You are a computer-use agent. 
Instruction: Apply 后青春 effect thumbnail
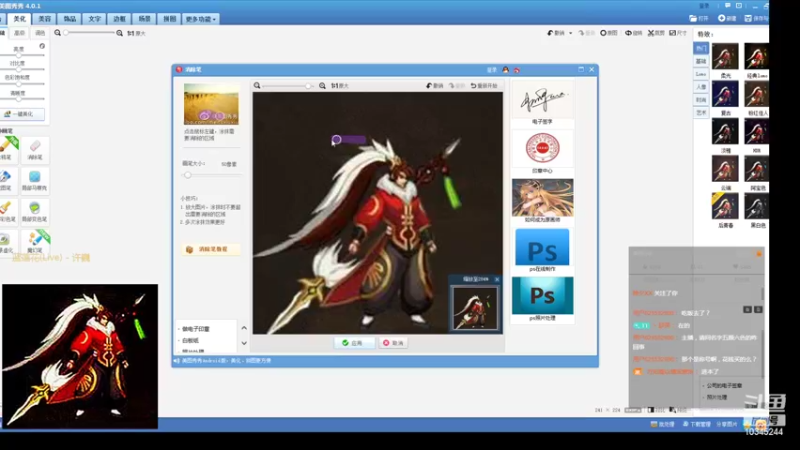click(x=725, y=206)
